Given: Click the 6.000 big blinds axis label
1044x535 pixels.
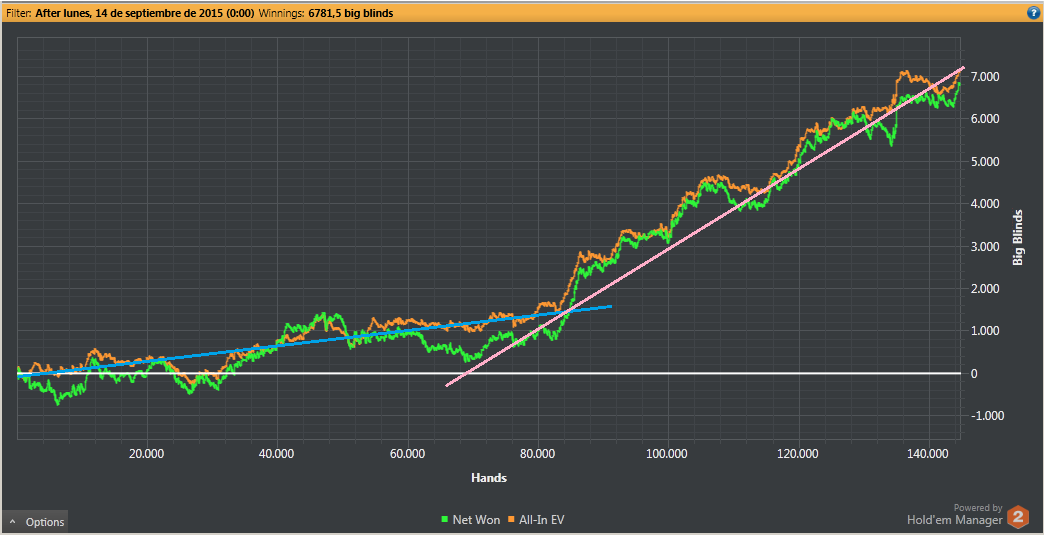Looking at the screenshot, I should point(985,119).
